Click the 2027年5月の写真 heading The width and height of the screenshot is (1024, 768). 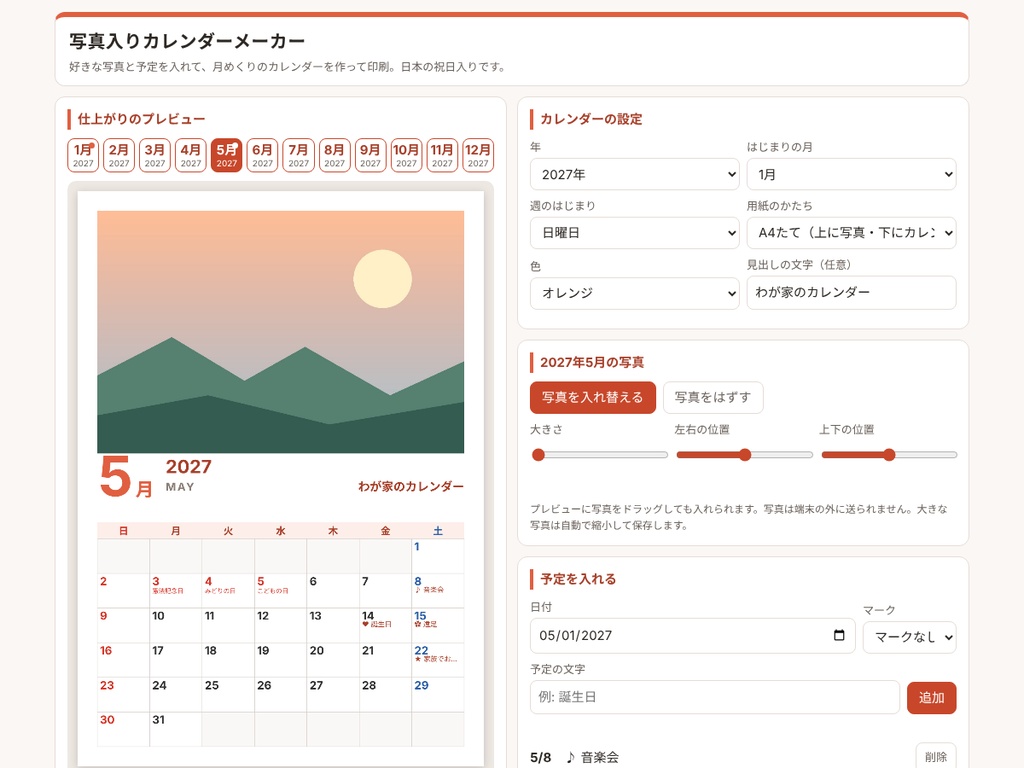(x=592, y=362)
